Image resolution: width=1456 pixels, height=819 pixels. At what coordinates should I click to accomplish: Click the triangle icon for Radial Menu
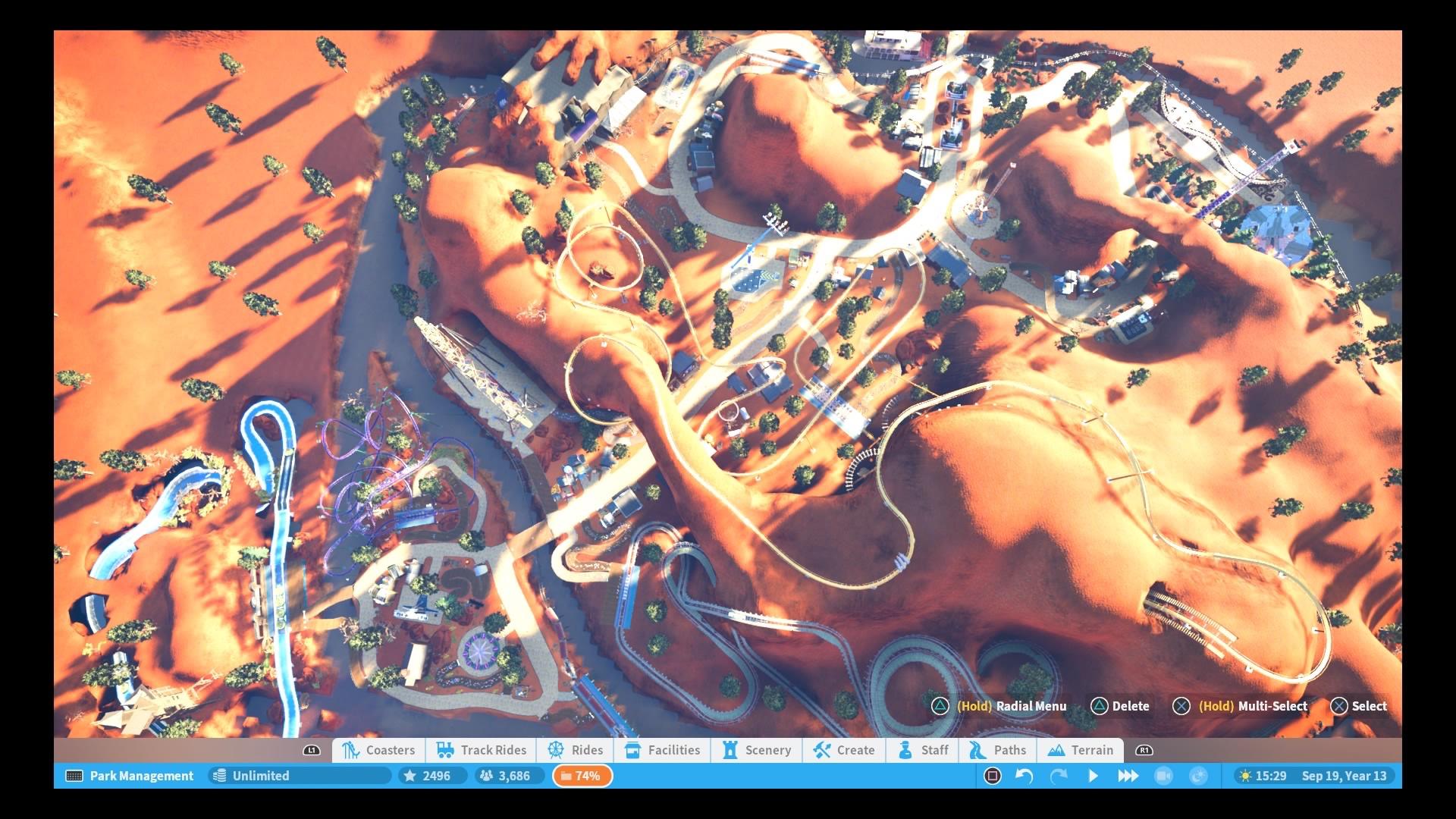coord(940,706)
